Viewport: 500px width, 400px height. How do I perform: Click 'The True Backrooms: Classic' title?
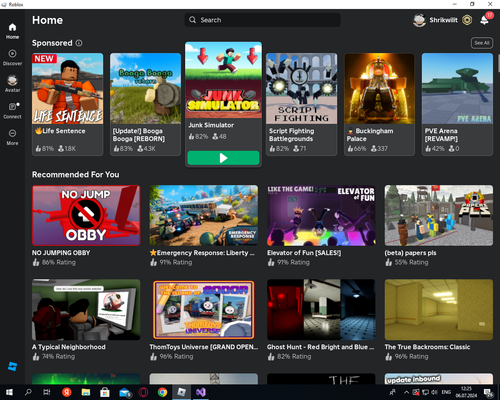(x=427, y=347)
